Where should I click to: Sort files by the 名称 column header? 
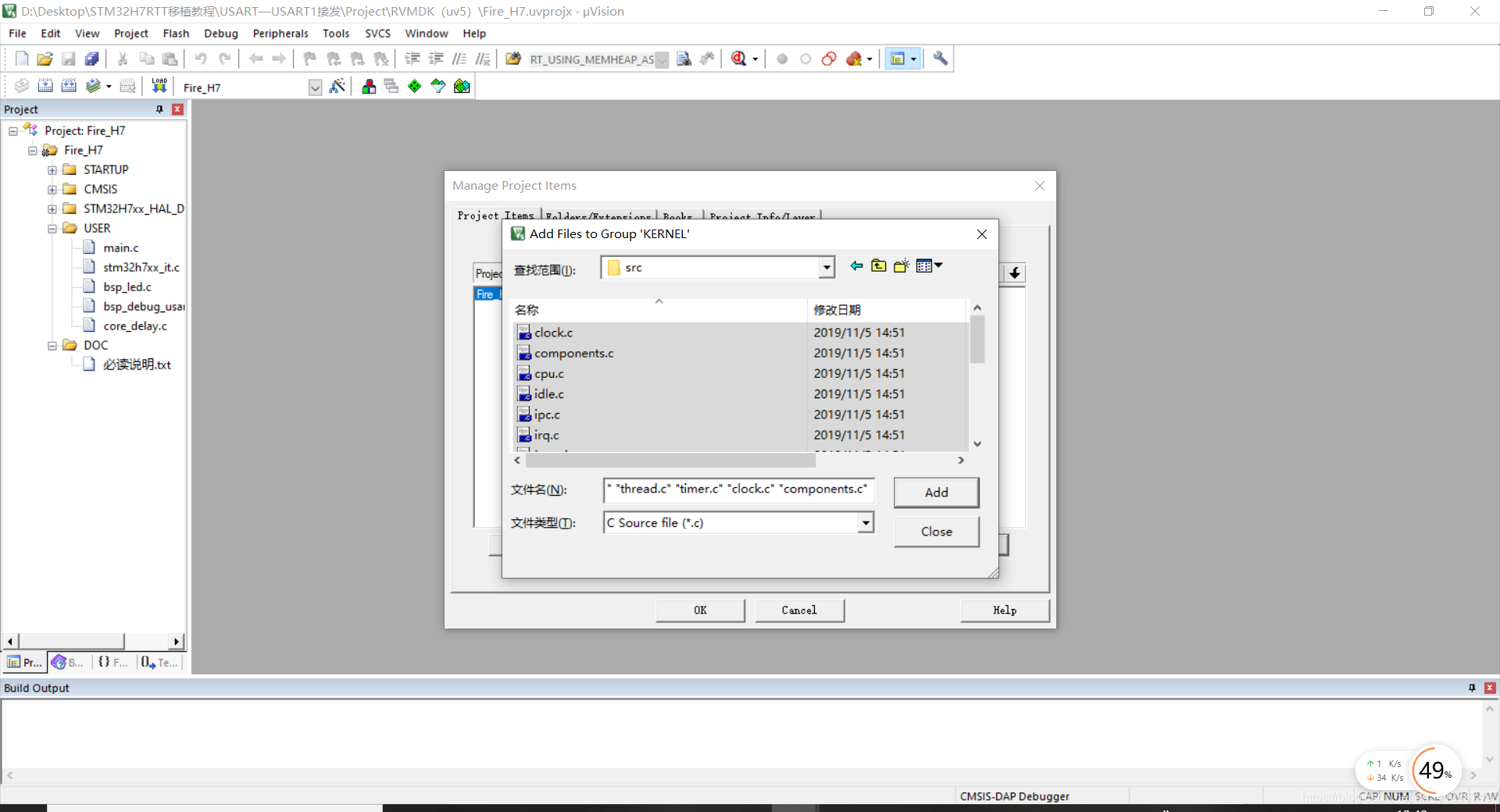click(659, 309)
